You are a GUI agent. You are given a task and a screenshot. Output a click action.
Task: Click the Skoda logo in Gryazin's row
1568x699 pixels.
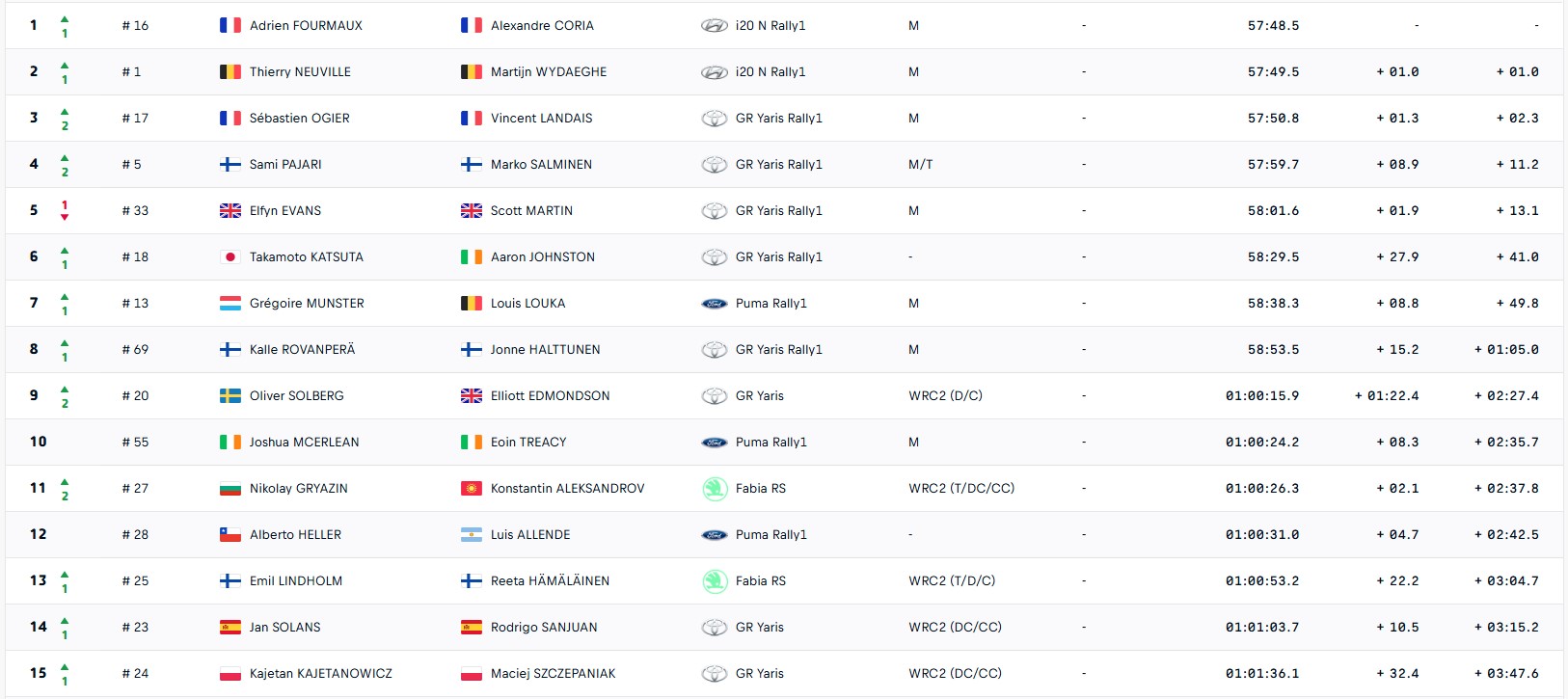(x=714, y=489)
